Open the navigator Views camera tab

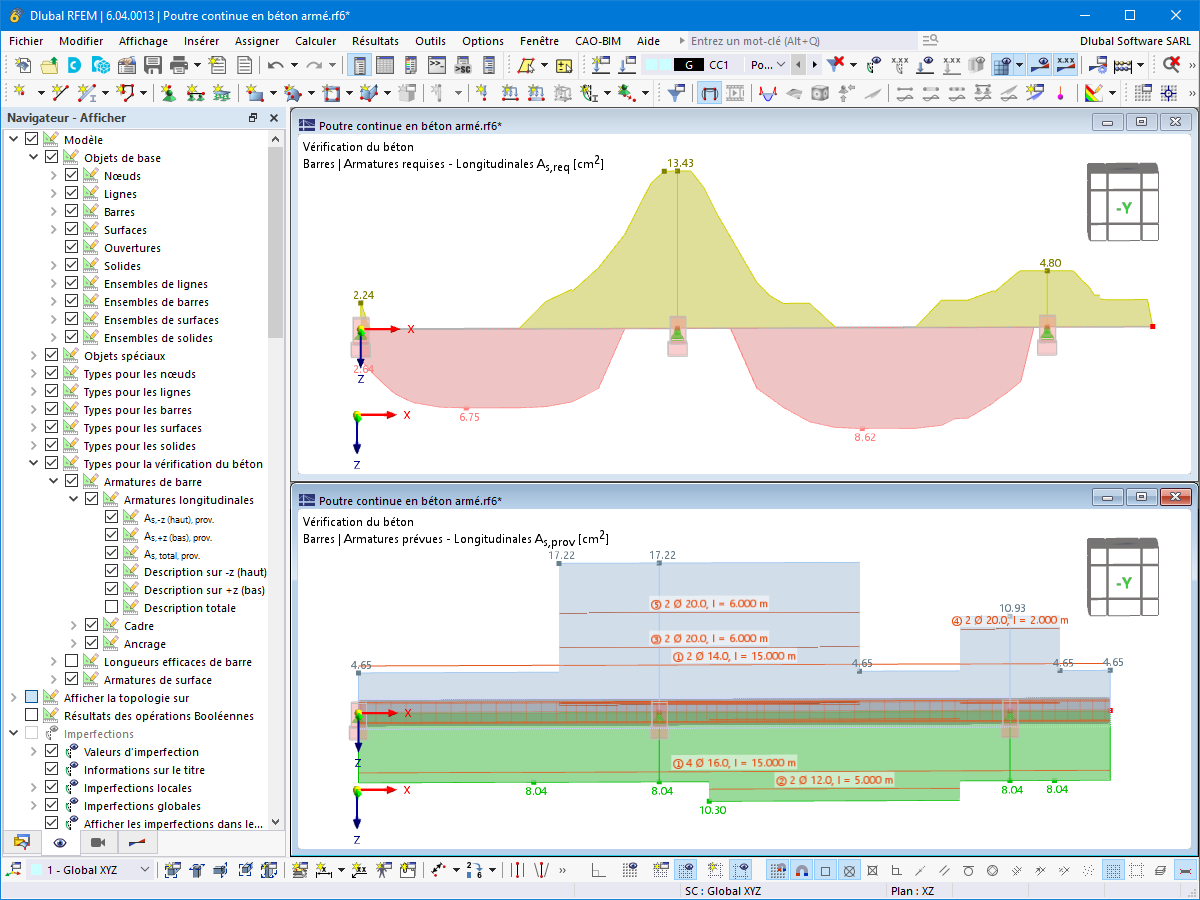(x=98, y=842)
